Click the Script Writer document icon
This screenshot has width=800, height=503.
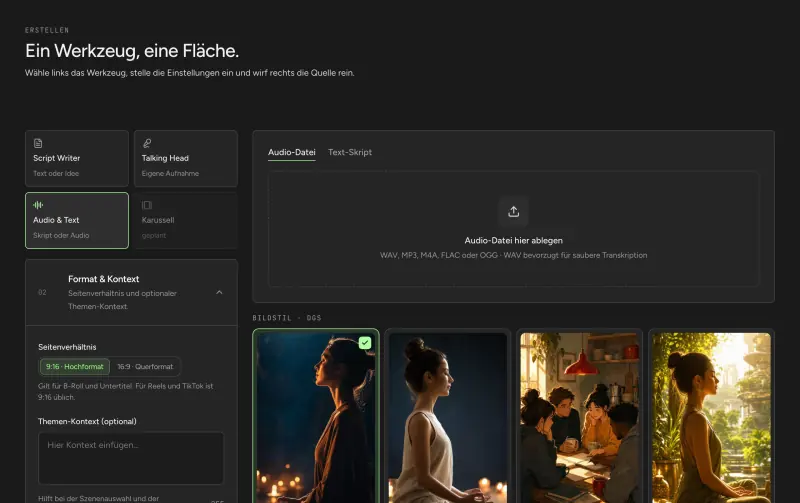point(38,143)
